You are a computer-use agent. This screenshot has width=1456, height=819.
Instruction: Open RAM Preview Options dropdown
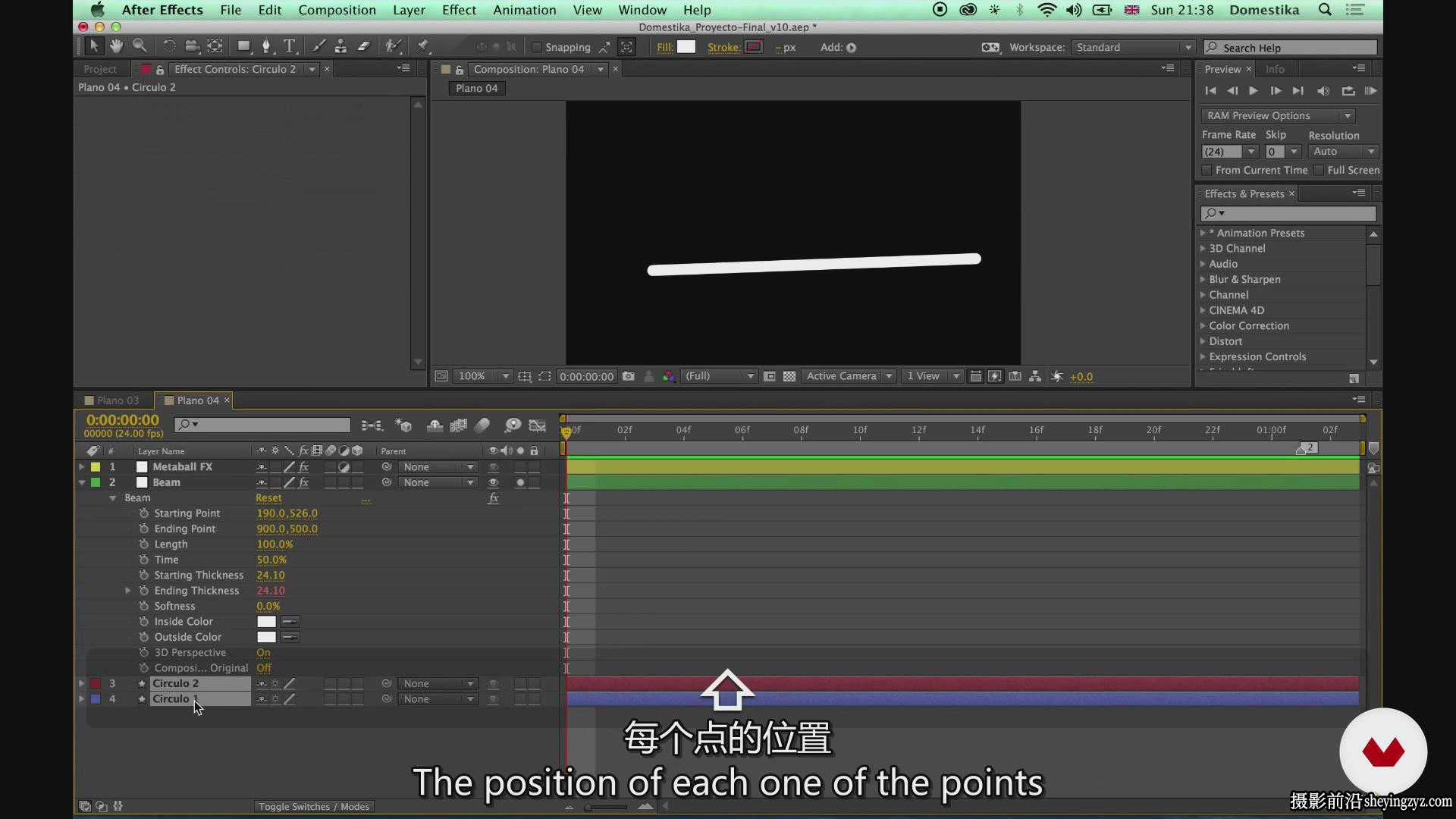pyautogui.click(x=1279, y=115)
